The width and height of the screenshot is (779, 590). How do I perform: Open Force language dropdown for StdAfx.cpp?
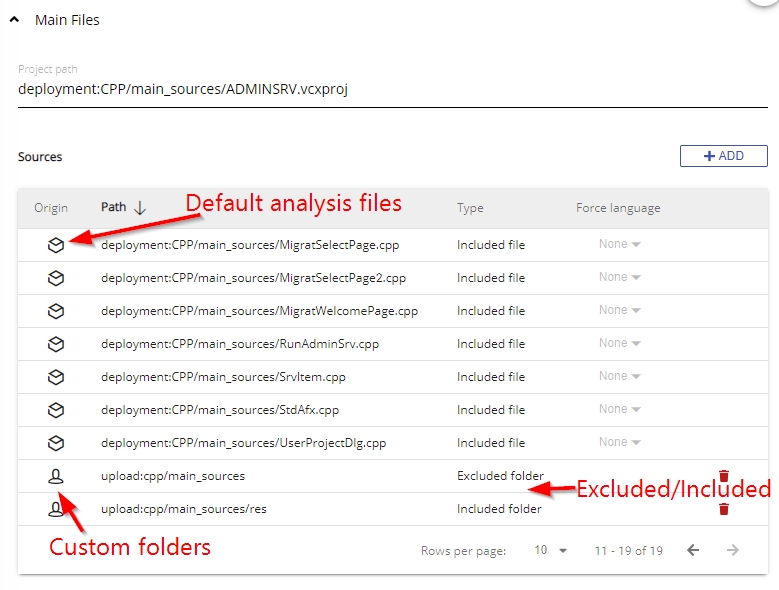619,410
